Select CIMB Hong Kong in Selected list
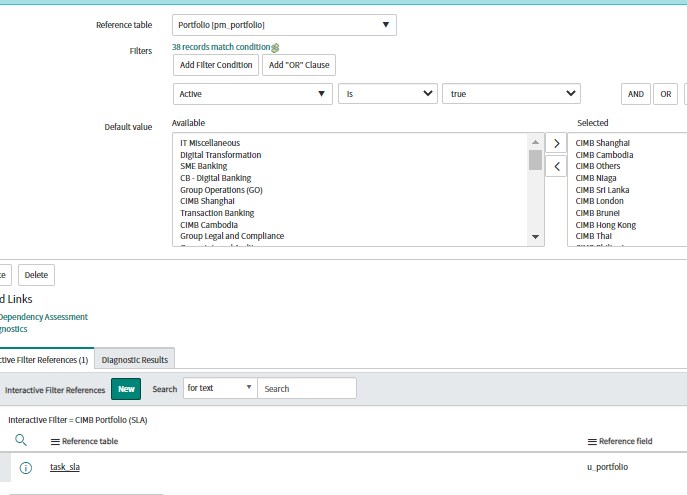This screenshot has width=687, height=495. coord(606,225)
